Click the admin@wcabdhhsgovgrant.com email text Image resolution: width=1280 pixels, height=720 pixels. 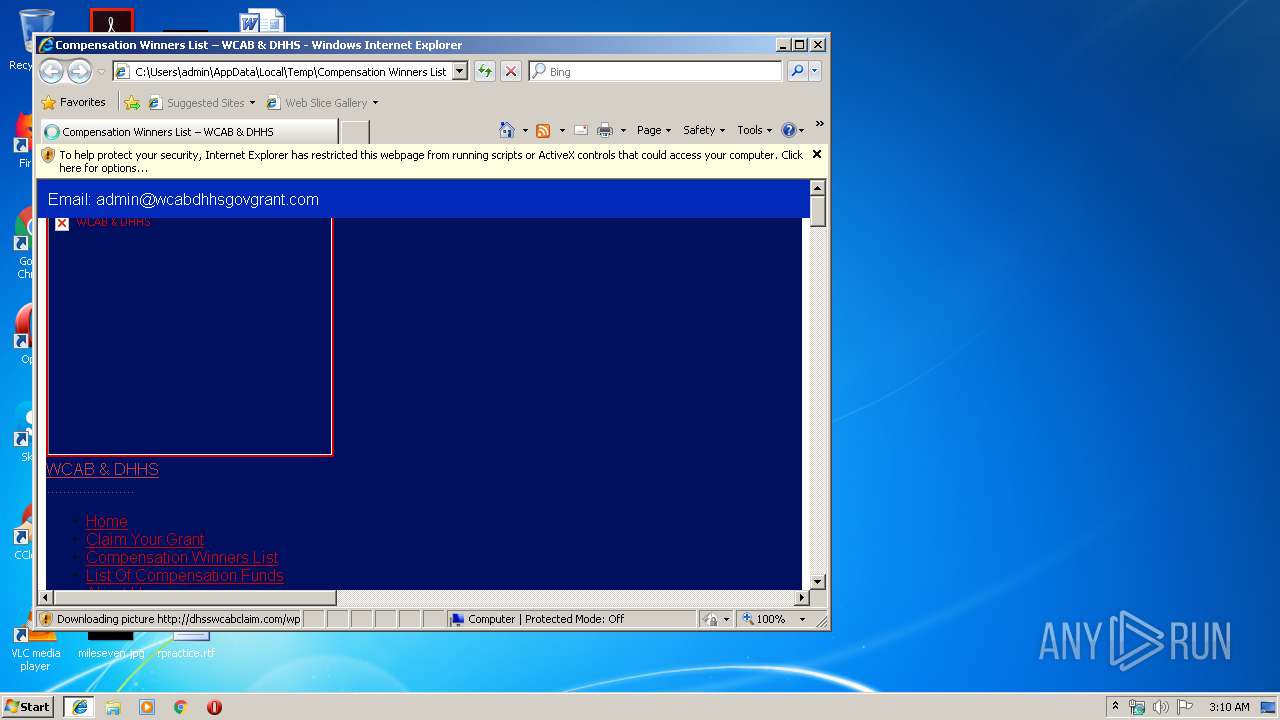click(x=207, y=199)
